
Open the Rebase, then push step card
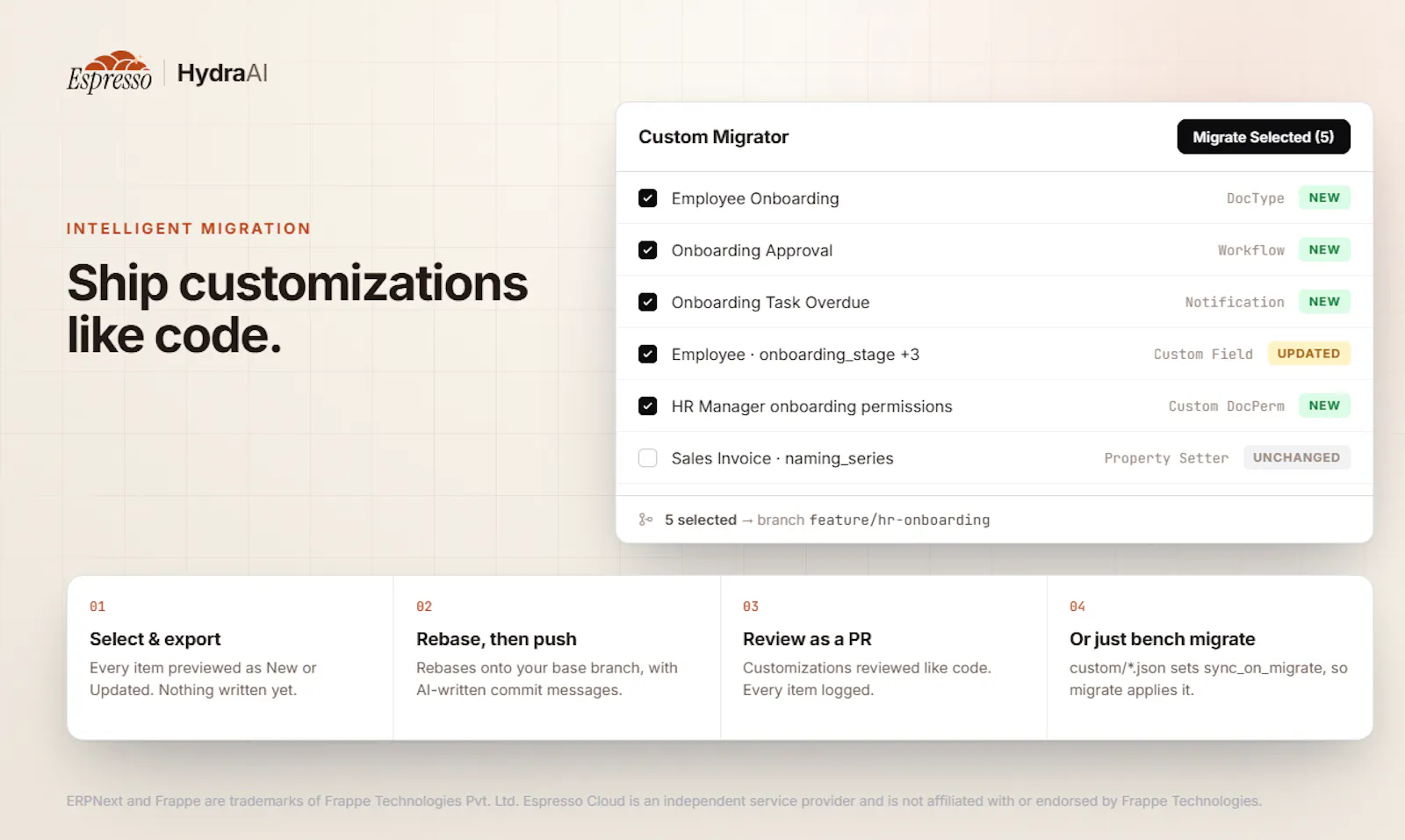pyautogui.click(x=557, y=657)
